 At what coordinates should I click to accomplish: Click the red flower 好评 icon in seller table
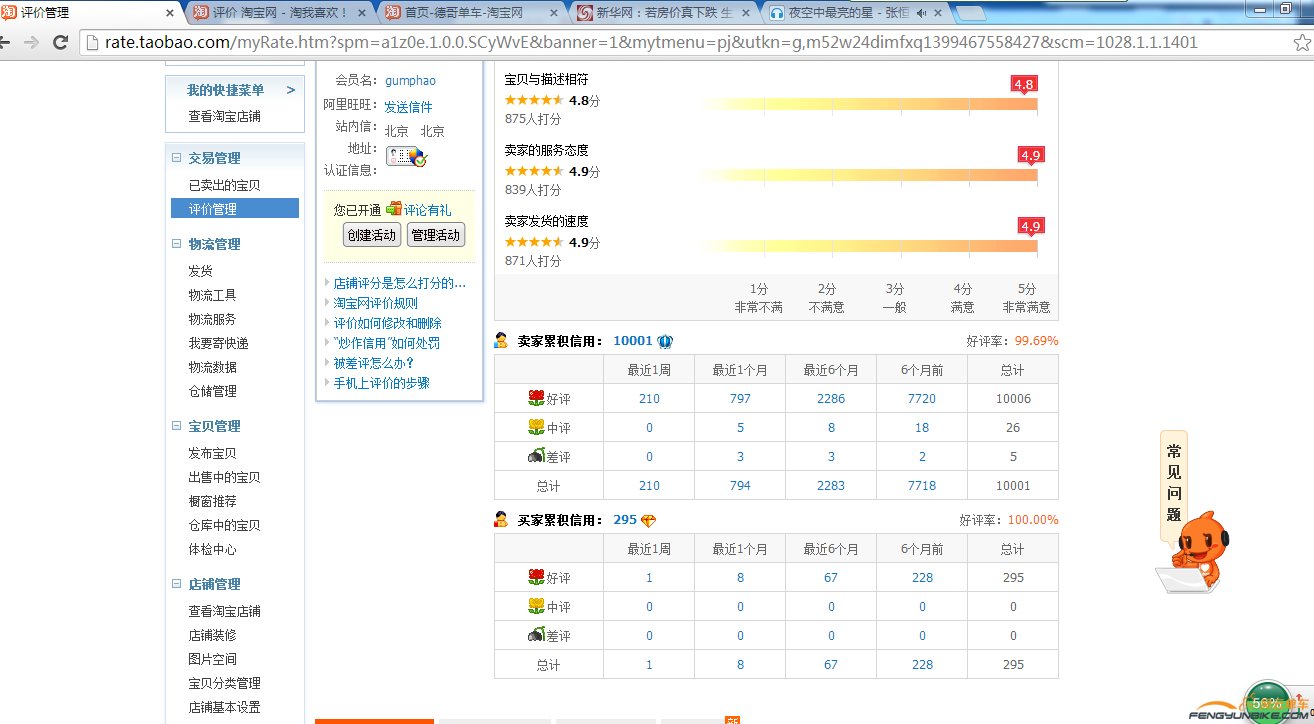point(536,398)
